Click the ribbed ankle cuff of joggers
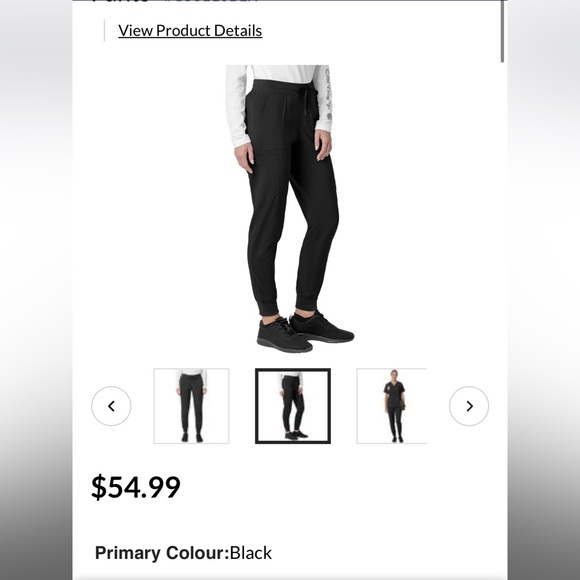 click(269, 308)
